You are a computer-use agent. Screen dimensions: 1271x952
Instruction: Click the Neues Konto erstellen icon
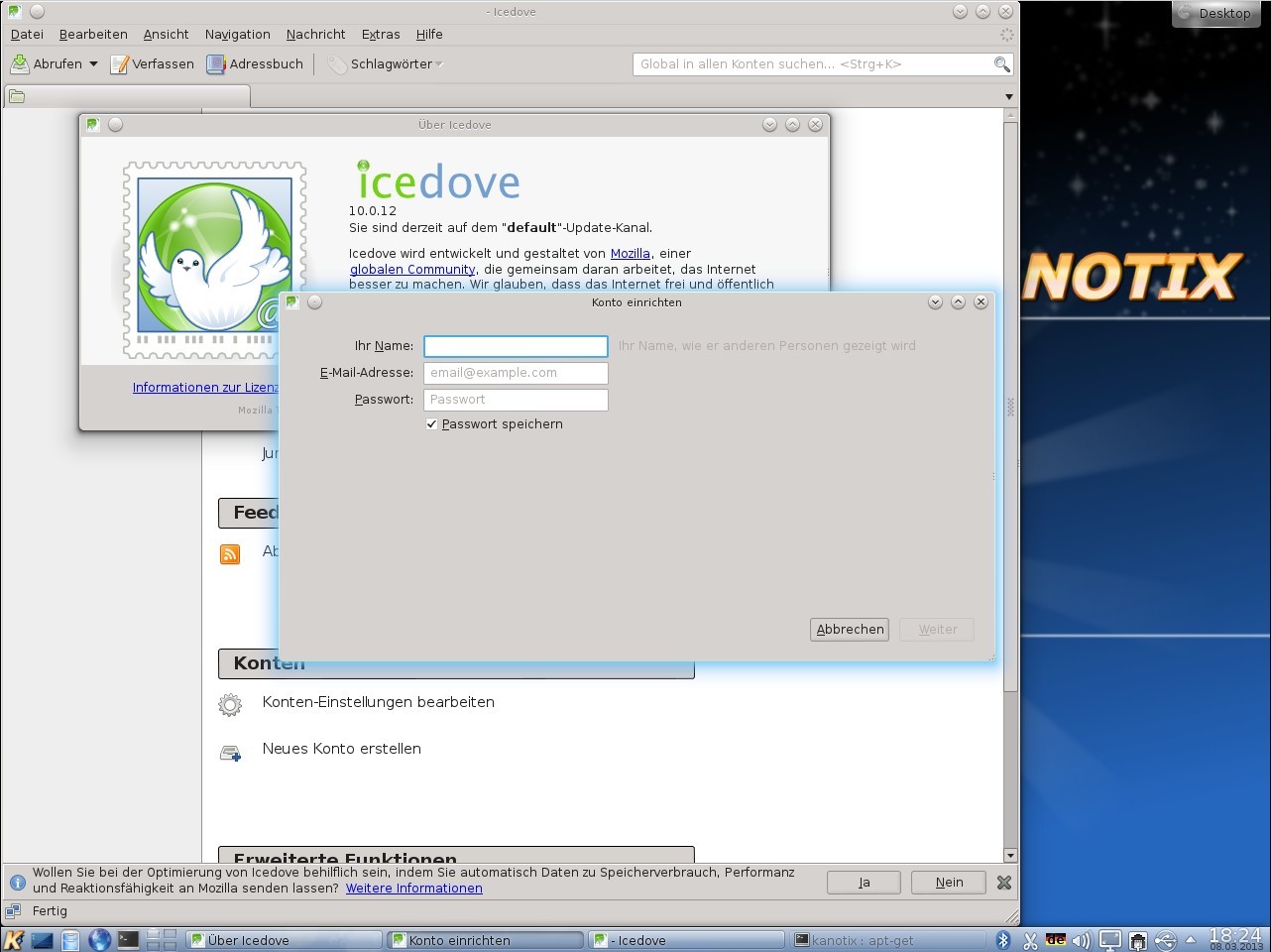pos(230,753)
